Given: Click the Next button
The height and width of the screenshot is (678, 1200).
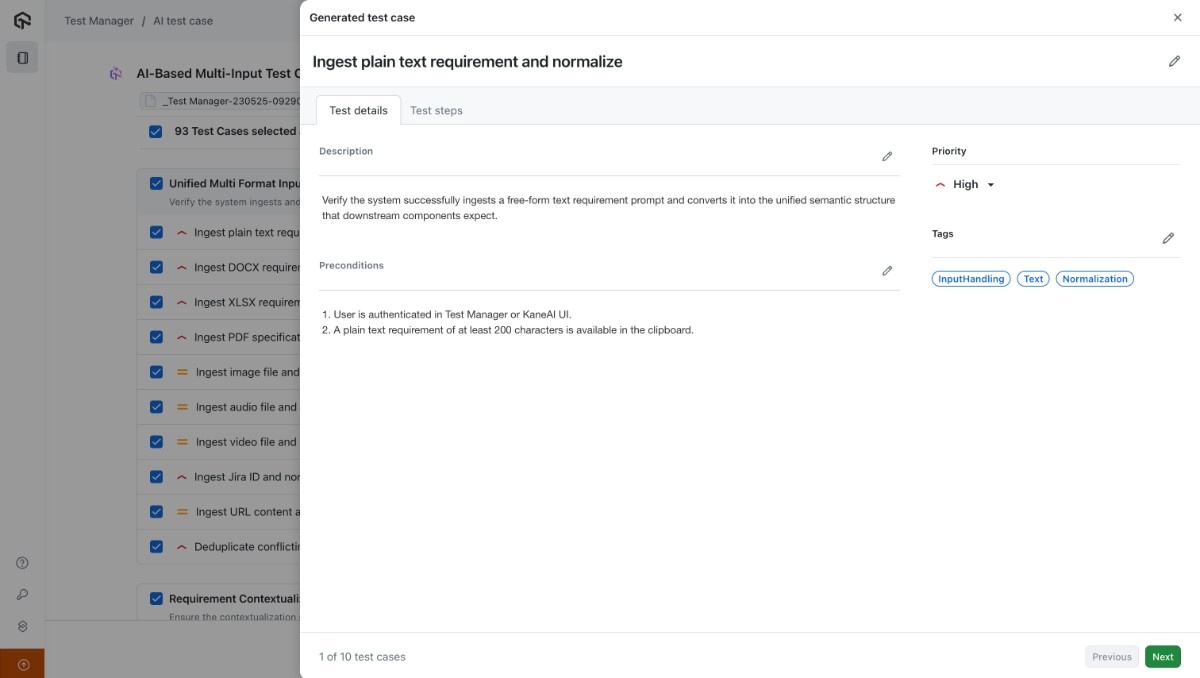Looking at the screenshot, I should [x=1163, y=657].
